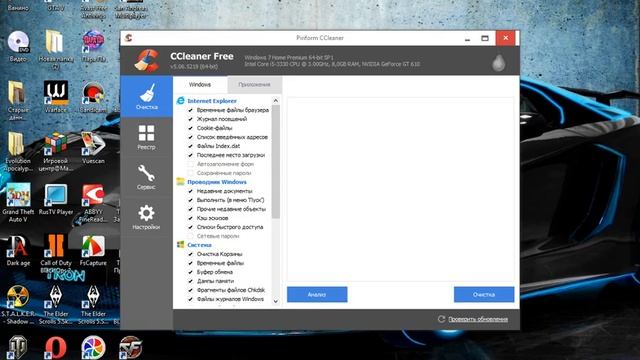Uncheck Списки быстрого доступа checkbox
The height and width of the screenshot is (360, 640).
pos(191,227)
